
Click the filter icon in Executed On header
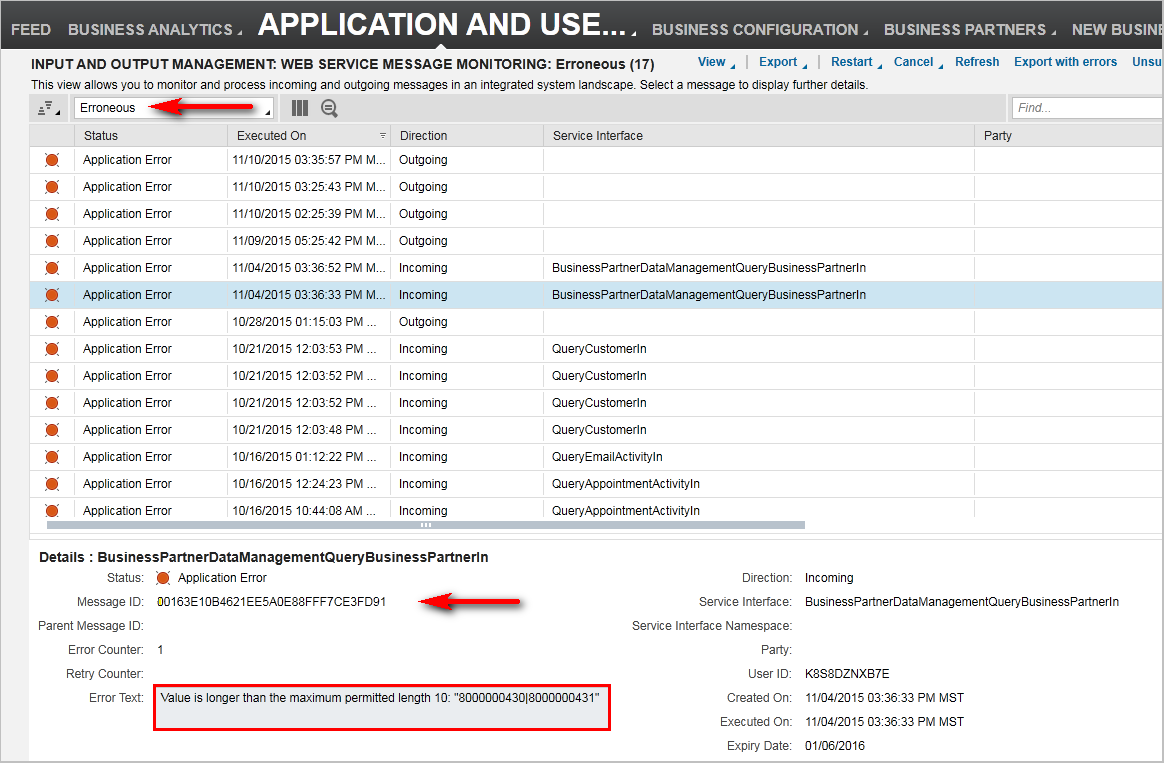click(382, 136)
